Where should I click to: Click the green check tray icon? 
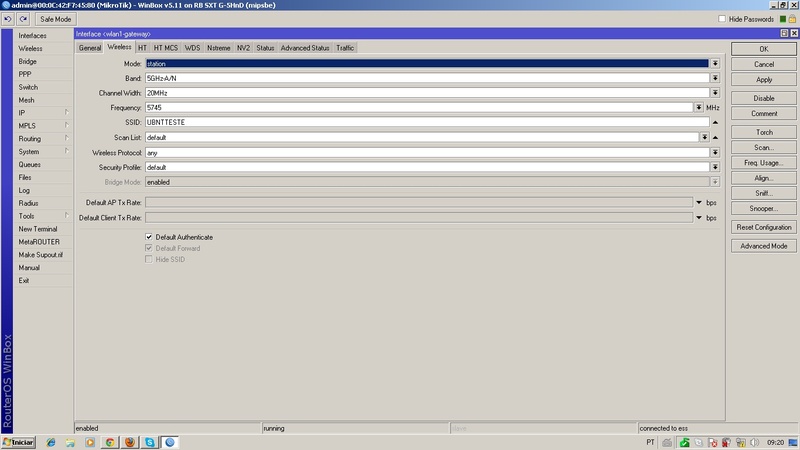[x=684, y=442]
